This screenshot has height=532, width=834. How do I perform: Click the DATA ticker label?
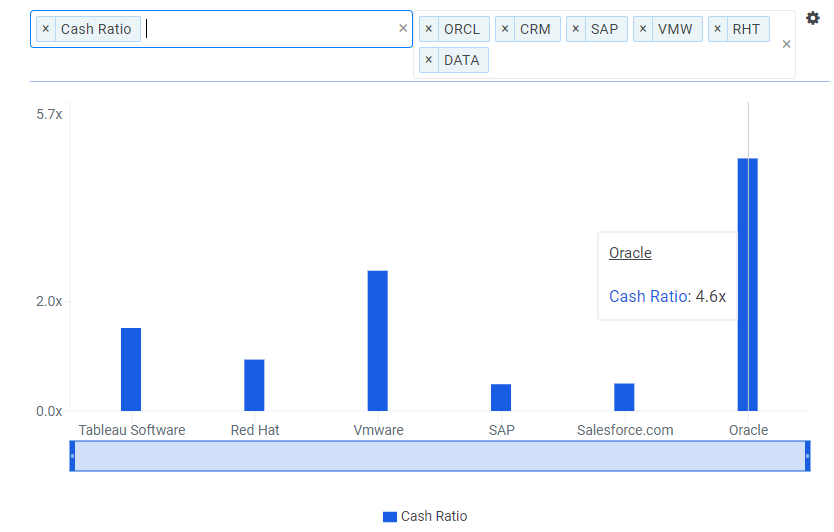[462, 60]
